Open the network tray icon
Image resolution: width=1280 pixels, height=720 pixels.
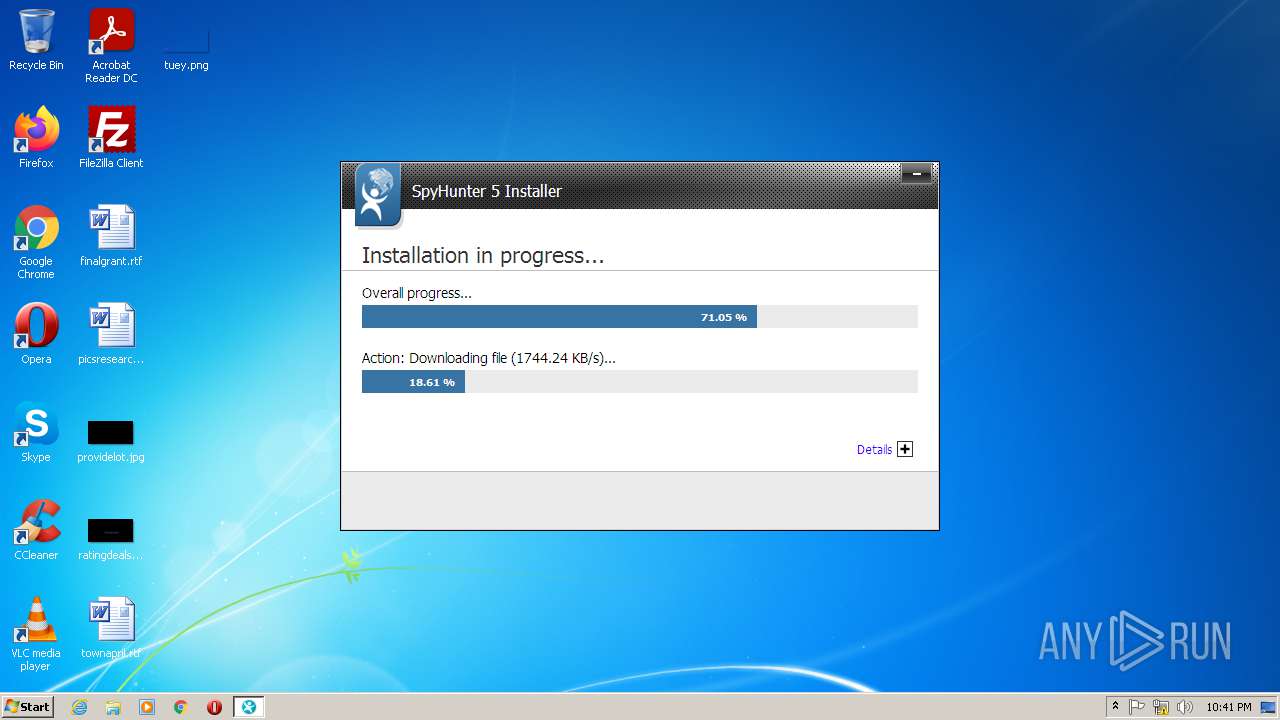click(1161, 707)
